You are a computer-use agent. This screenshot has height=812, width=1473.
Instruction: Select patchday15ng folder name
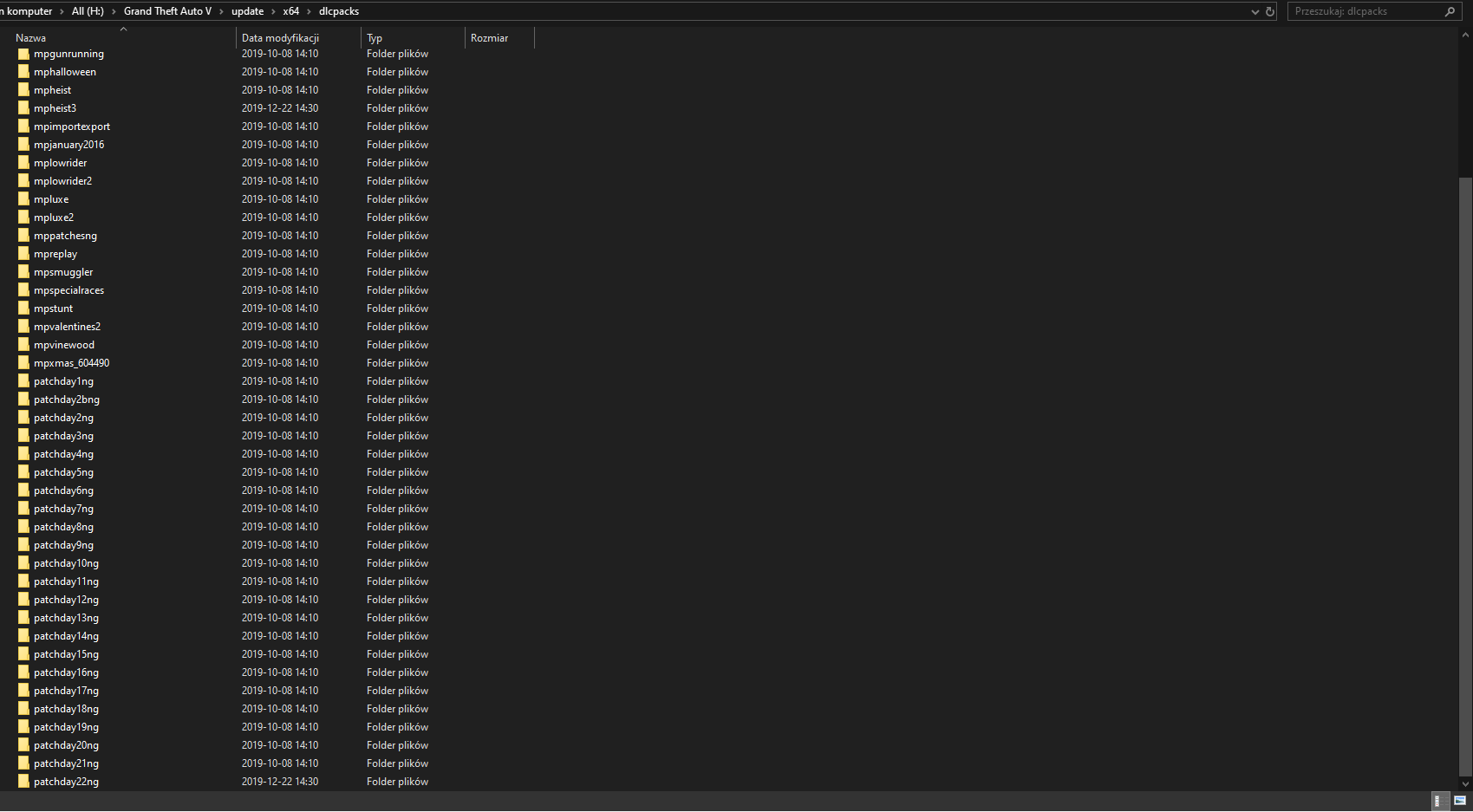click(x=66, y=654)
